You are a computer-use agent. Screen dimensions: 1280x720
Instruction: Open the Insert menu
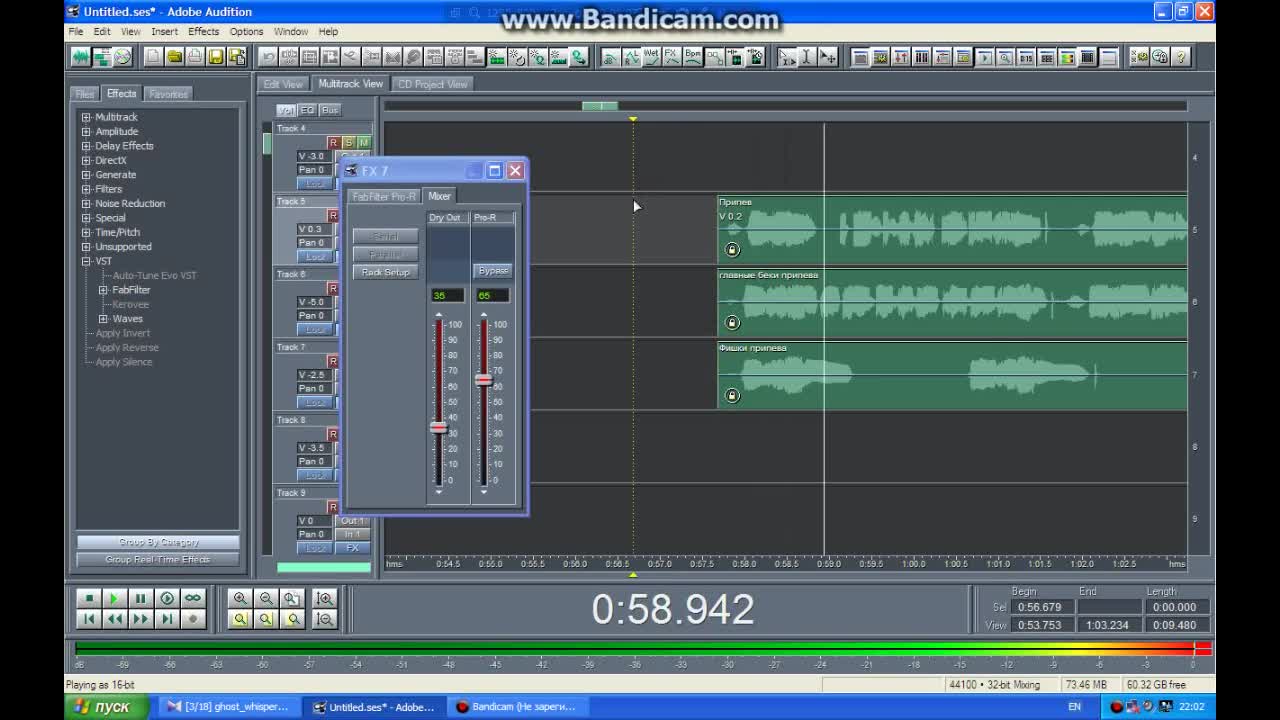[x=164, y=32]
